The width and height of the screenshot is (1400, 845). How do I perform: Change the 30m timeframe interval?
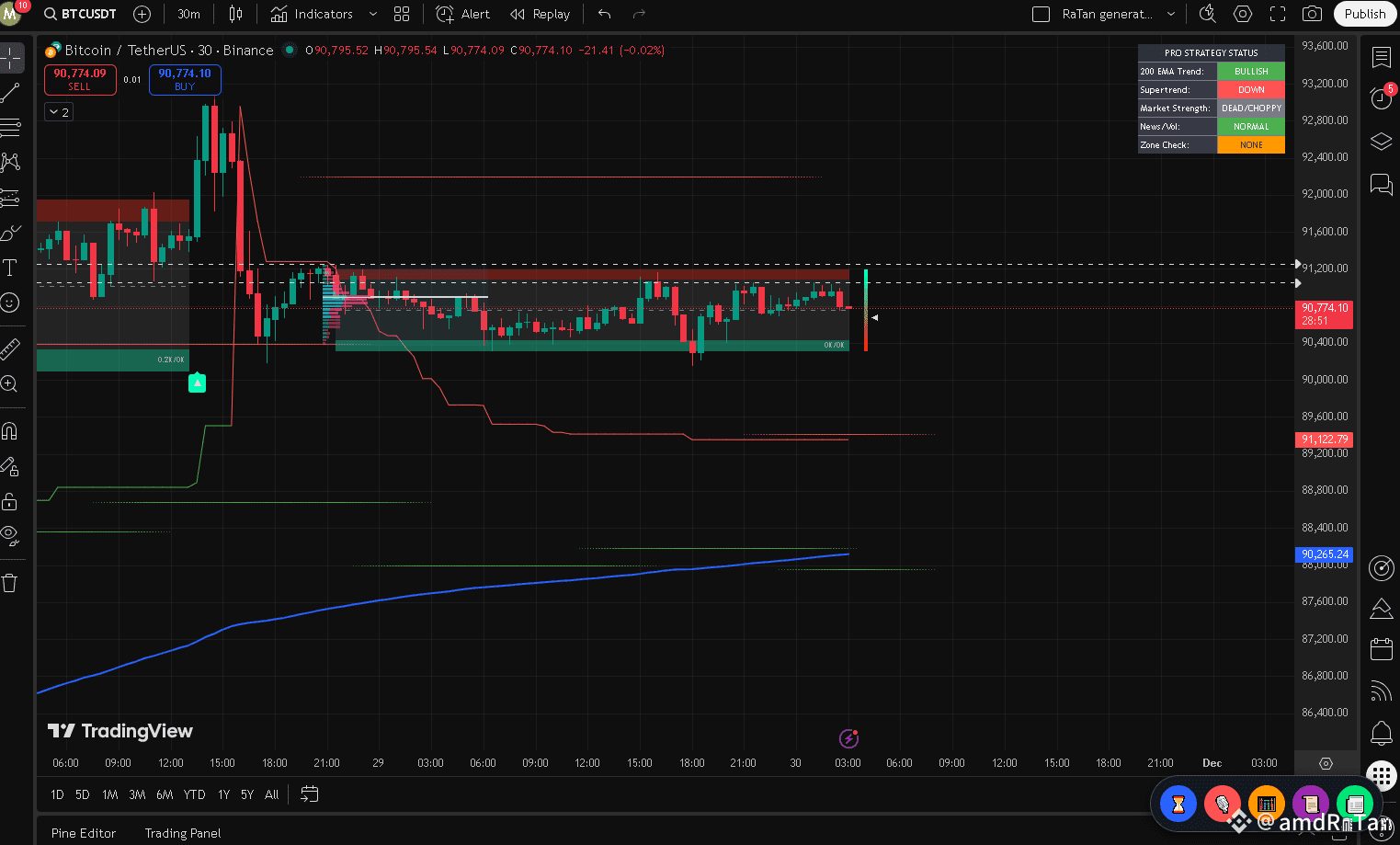(x=188, y=14)
